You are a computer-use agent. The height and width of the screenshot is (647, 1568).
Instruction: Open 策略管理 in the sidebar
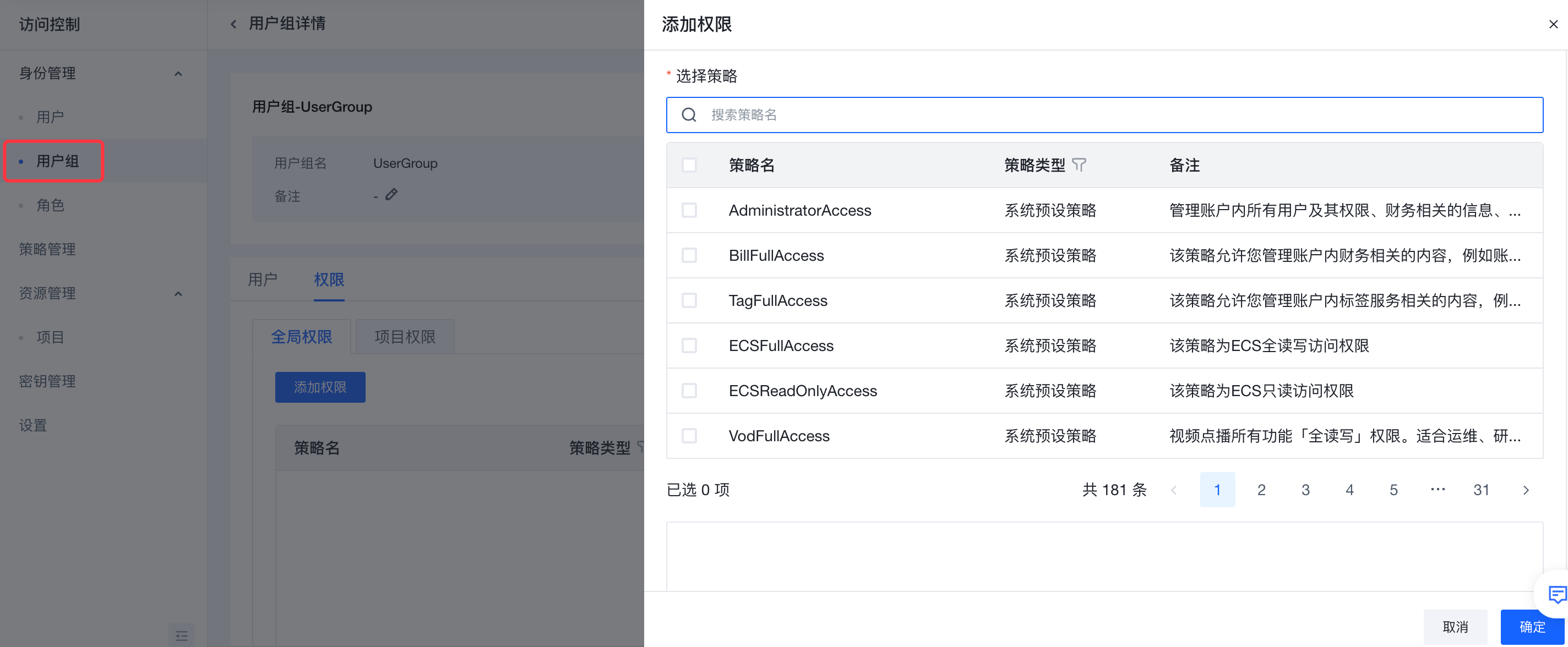coord(47,249)
